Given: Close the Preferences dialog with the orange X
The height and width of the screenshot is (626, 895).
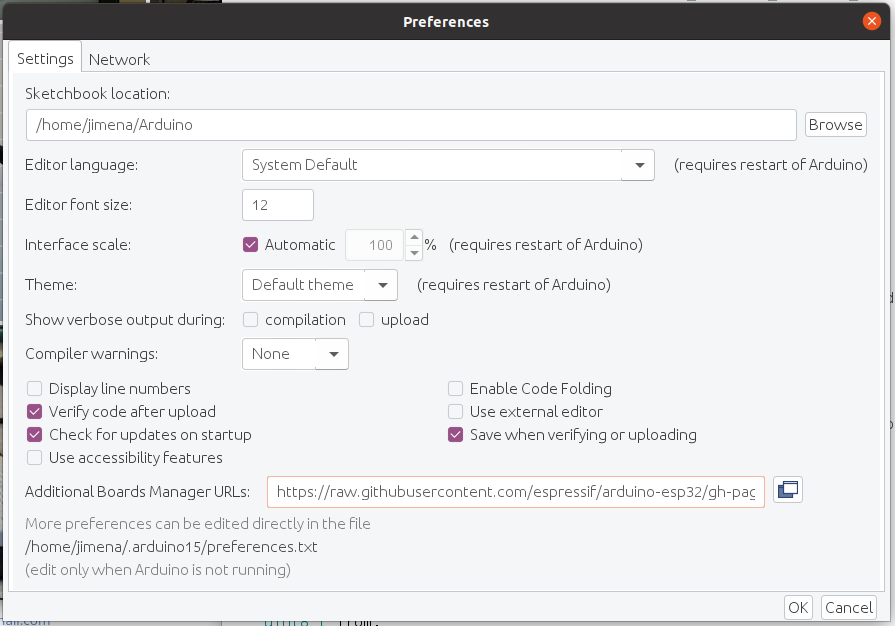Looking at the screenshot, I should coord(871,22).
